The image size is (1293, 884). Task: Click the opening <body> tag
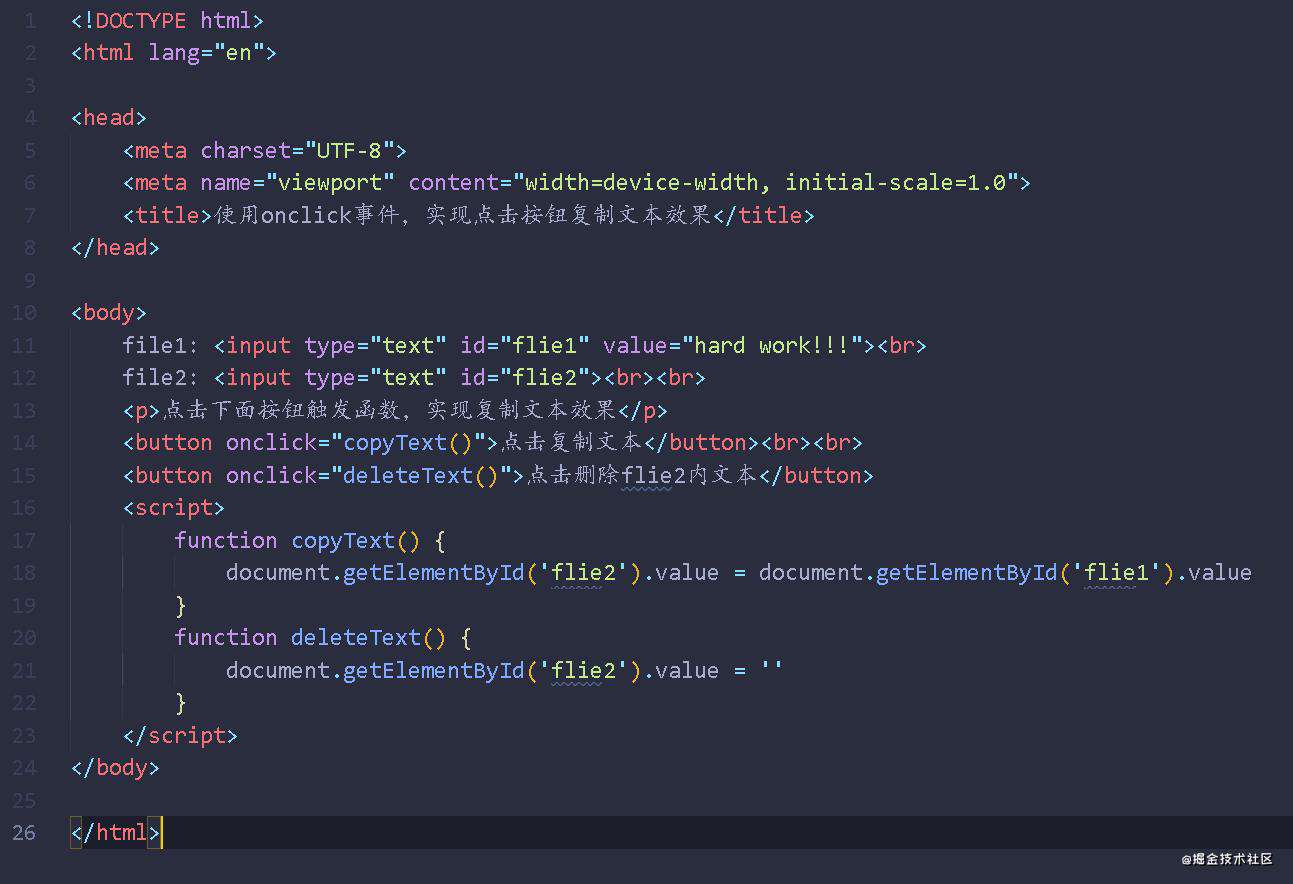coord(109,312)
